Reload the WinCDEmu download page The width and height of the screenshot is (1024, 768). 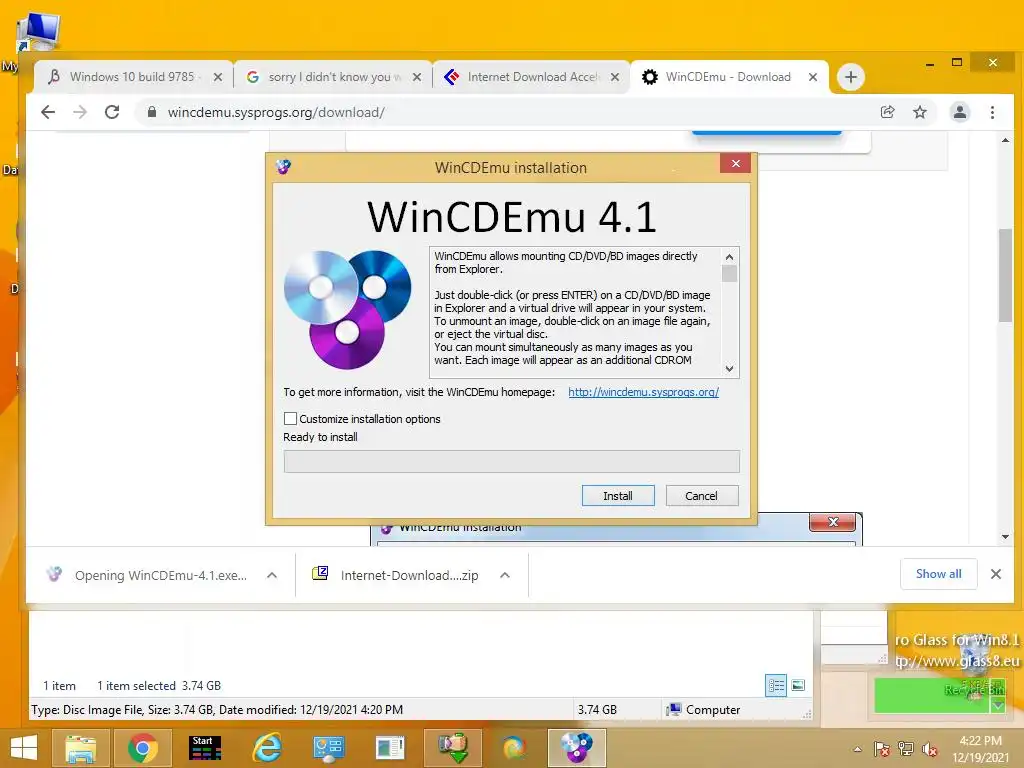pos(112,112)
